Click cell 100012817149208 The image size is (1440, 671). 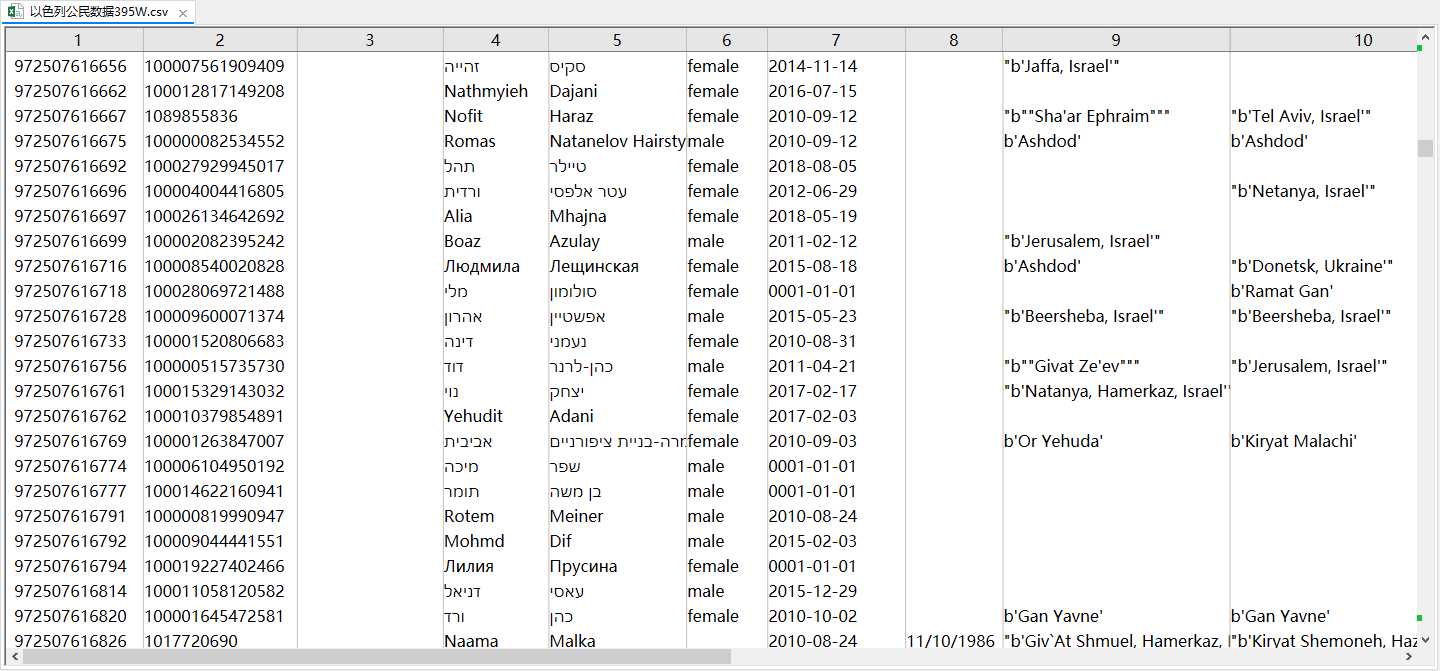coord(215,91)
